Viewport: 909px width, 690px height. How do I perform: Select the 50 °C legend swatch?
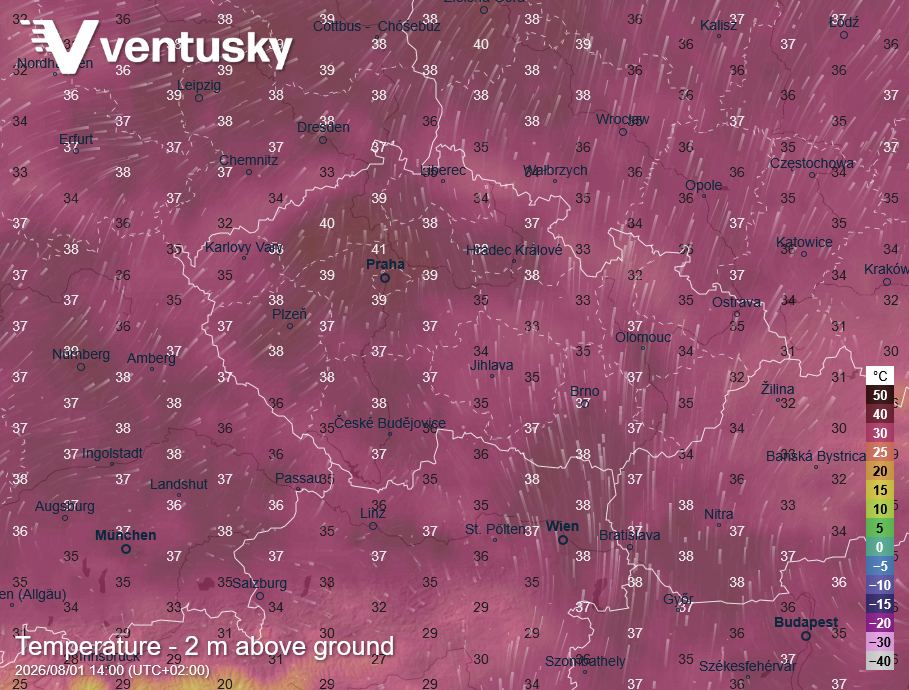tap(880, 395)
